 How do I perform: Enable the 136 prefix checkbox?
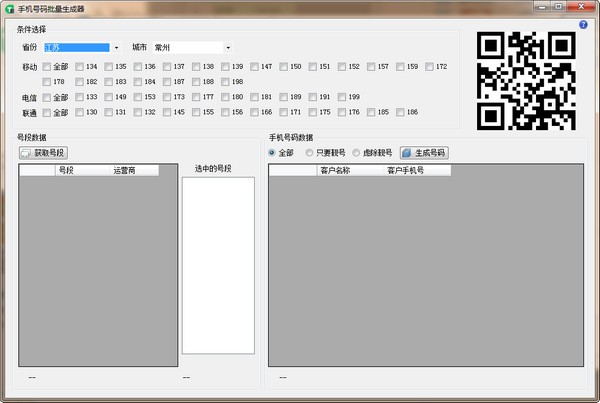pyautogui.click(x=138, y=67)
